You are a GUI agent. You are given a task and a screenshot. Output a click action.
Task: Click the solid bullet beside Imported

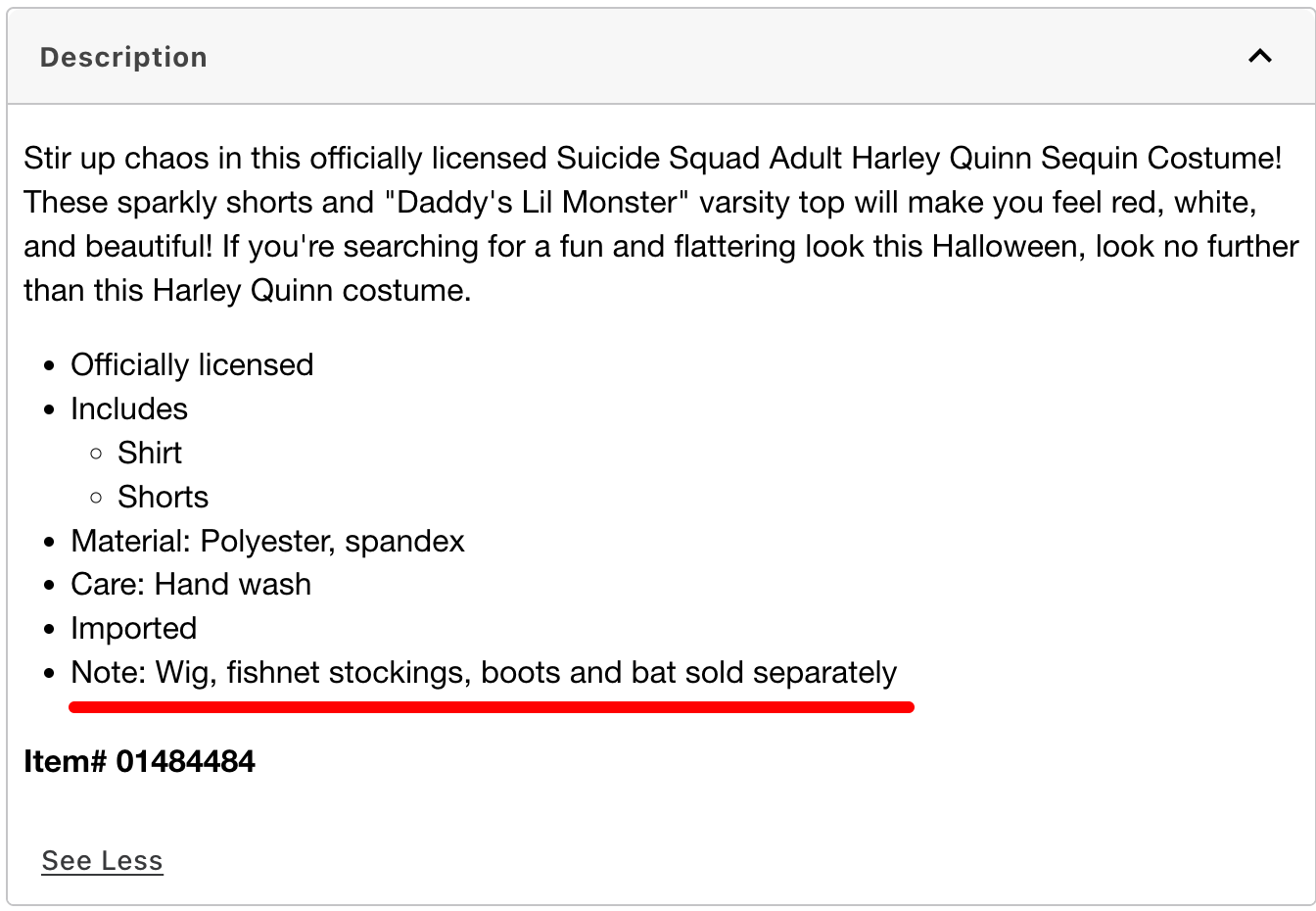tap(50, 630)
